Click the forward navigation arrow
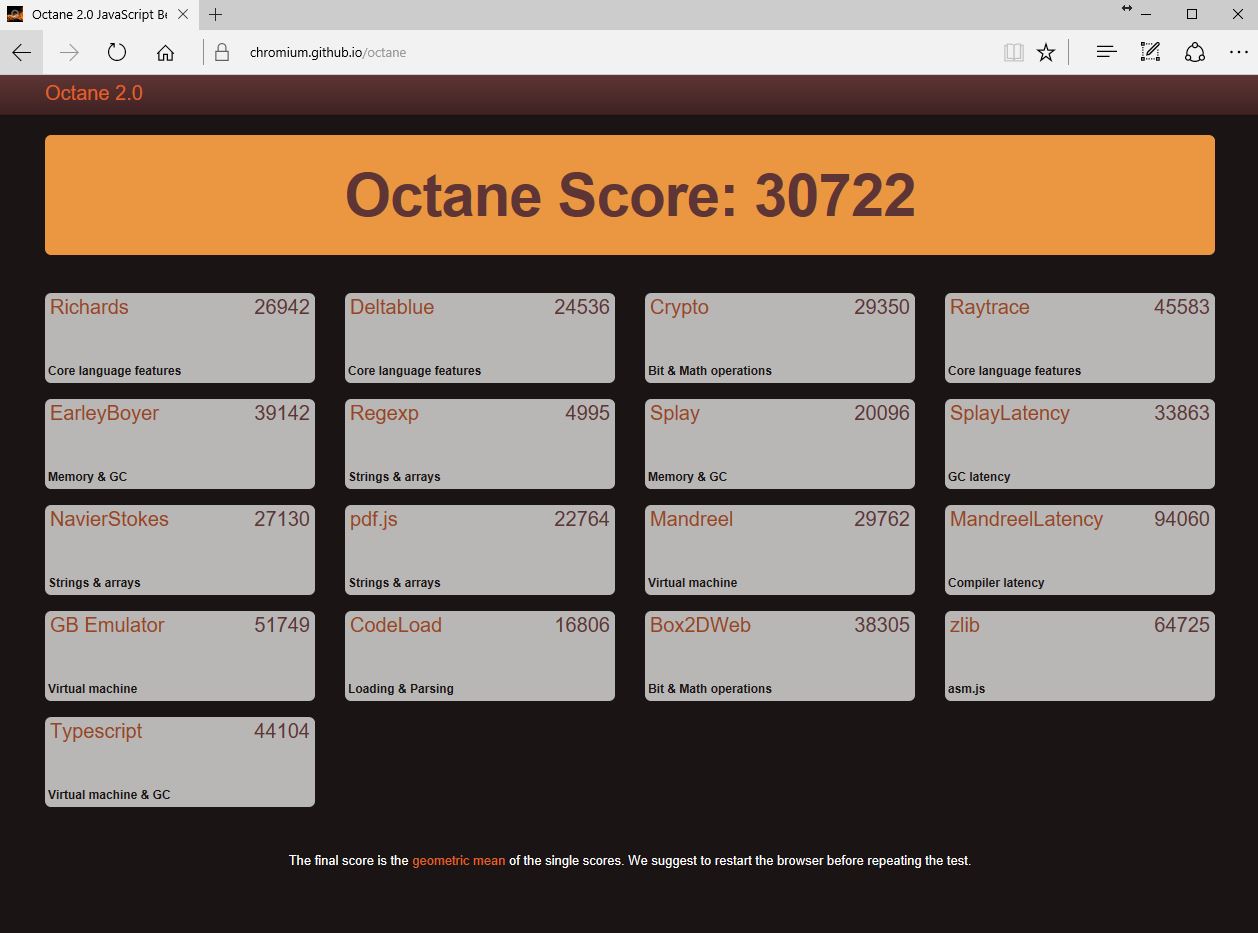The width and height of the screenshot is (1258, 933). tap(69, 52)
